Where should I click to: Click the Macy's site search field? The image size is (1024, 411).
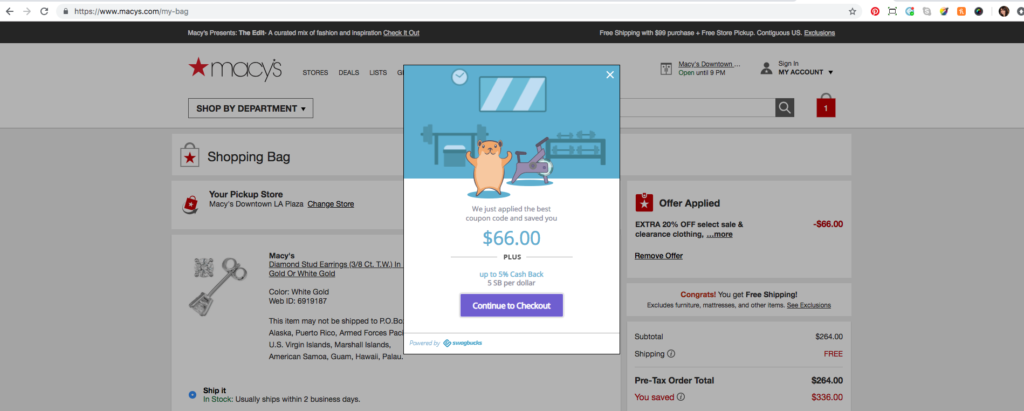point(697,108)
